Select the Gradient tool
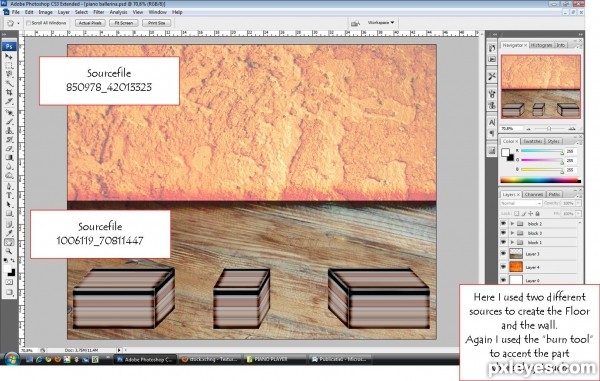The width and height of the screenshot is (600, 381). pos(9,158)
